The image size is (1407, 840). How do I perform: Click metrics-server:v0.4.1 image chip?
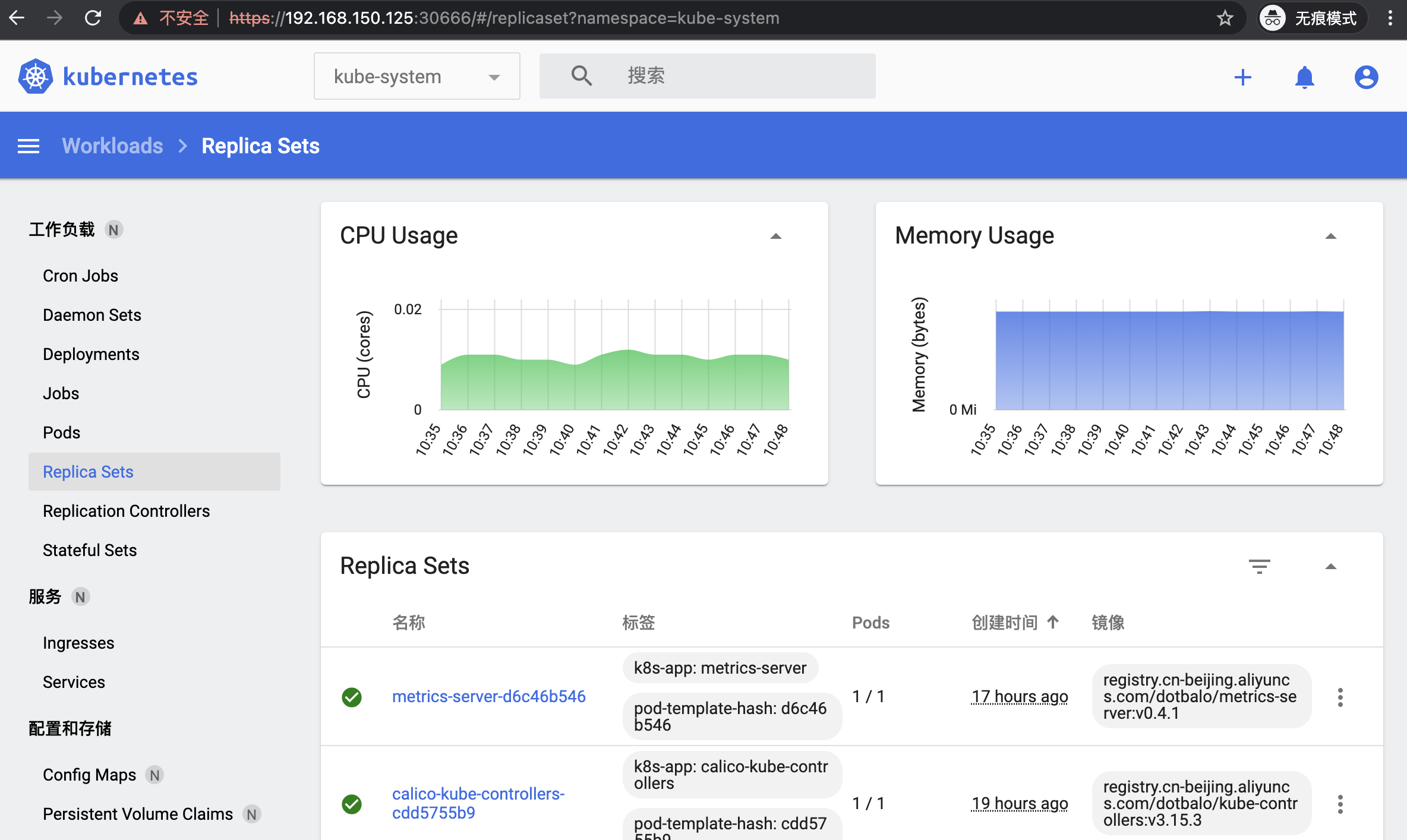1201,696
